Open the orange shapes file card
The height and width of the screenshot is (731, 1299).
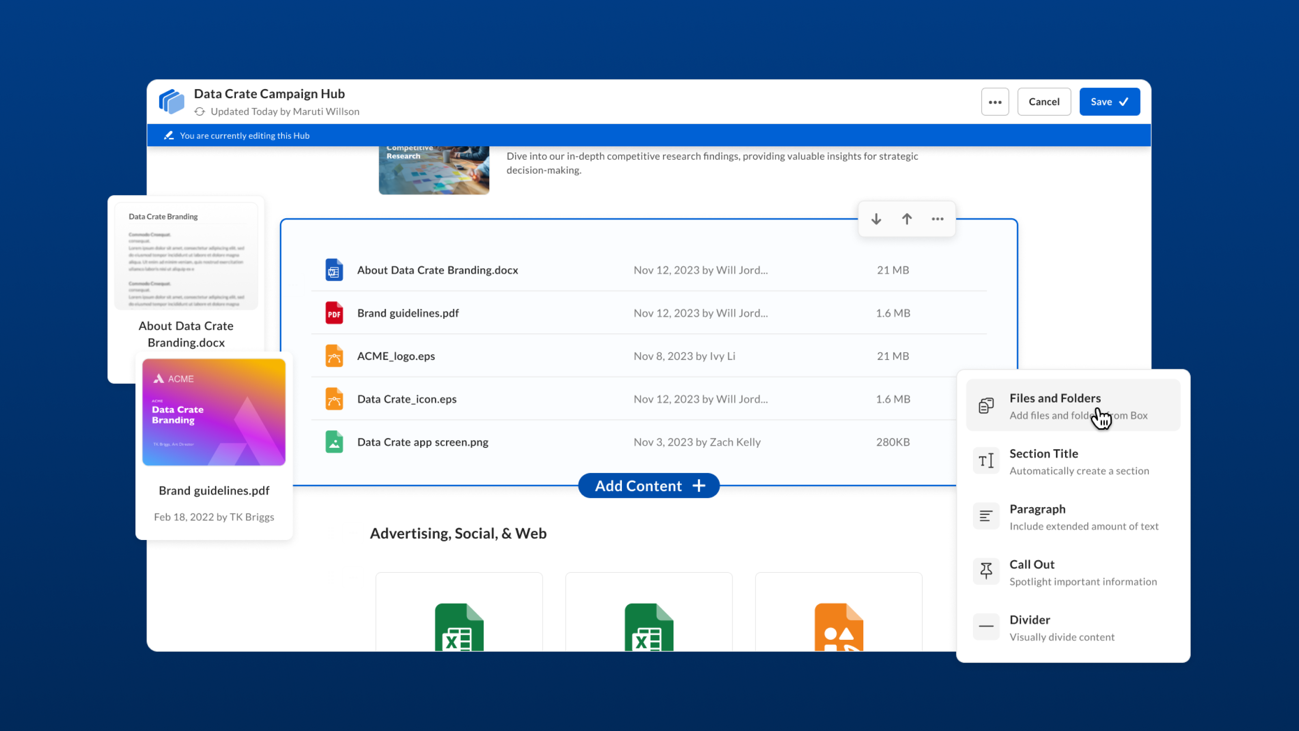click(x=839, y=613)
